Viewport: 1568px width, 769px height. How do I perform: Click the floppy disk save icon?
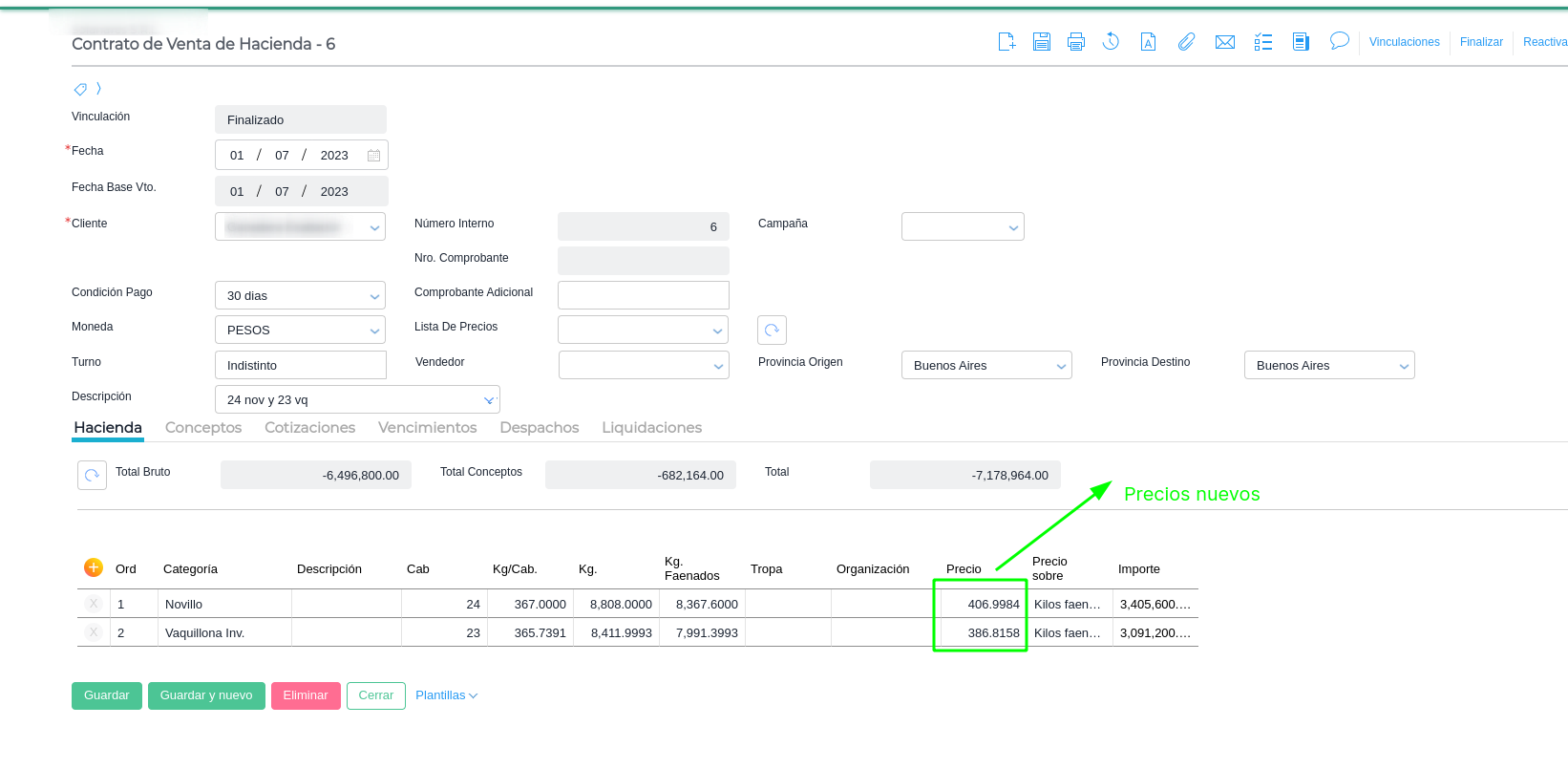tap(1042, 42)
